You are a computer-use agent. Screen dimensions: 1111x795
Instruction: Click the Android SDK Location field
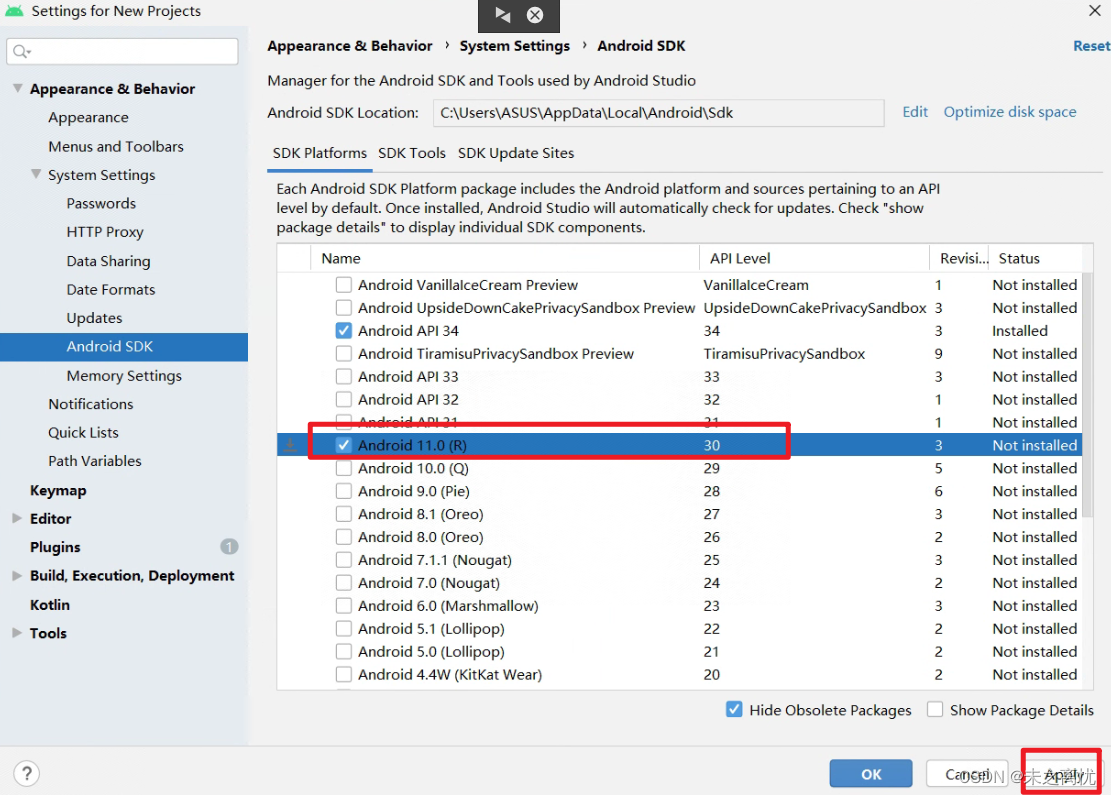(658, 113)
